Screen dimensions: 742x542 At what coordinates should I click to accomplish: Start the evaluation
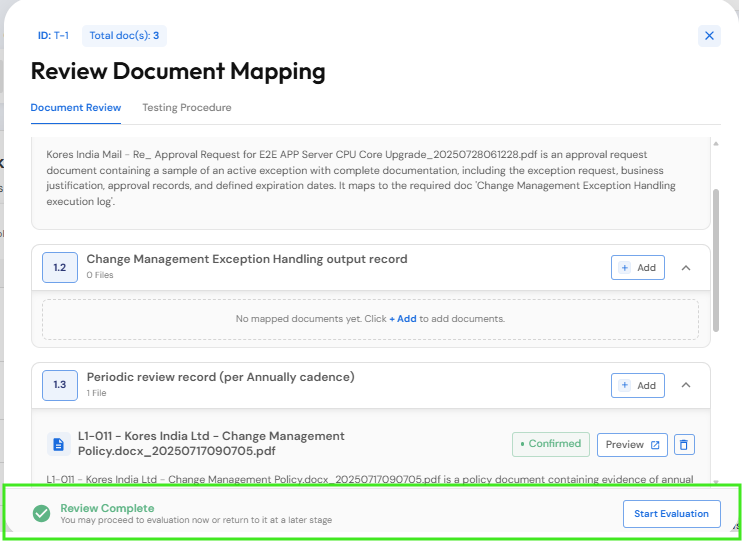(671, 514)
